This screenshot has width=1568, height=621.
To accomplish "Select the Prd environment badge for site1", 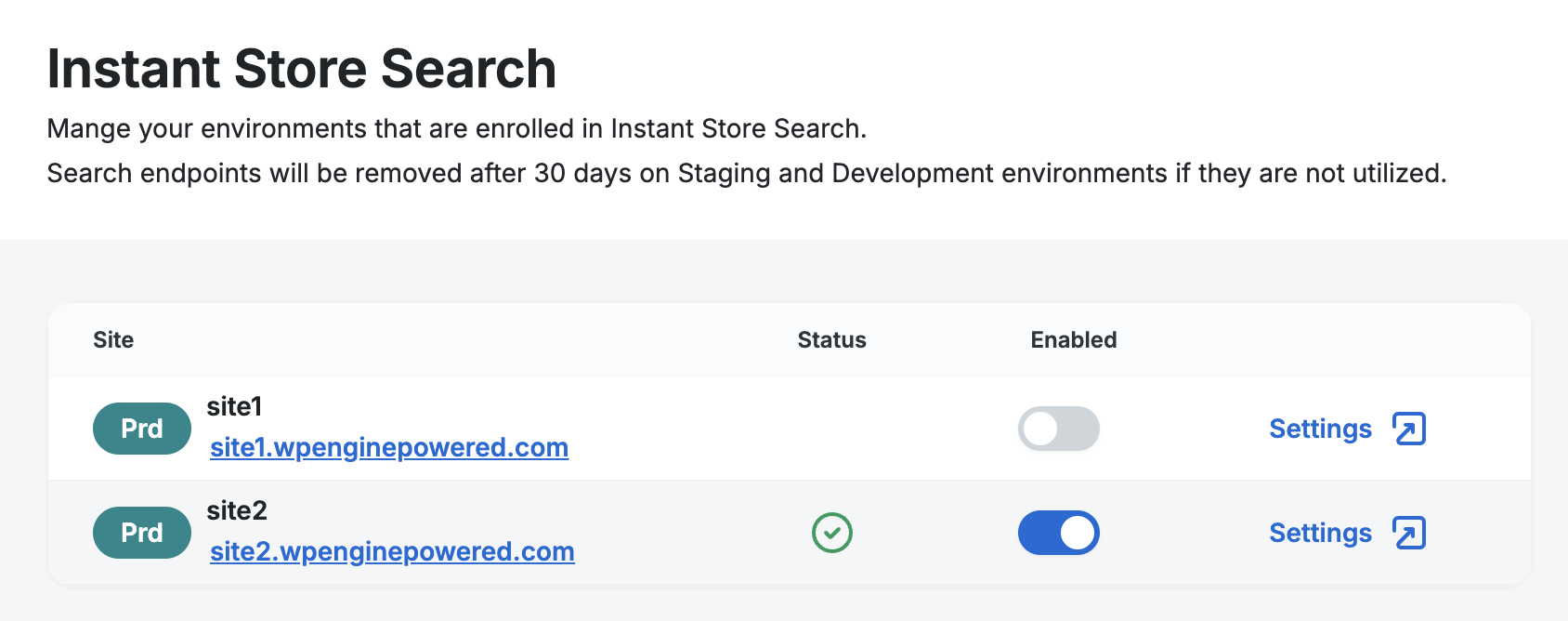I will (x=141, y=429).
